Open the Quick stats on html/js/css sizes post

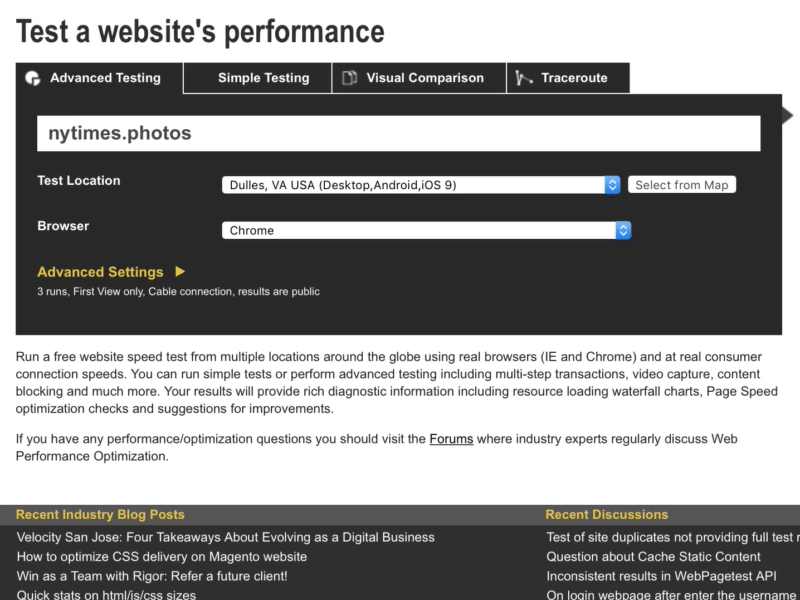tap(106, 595)
